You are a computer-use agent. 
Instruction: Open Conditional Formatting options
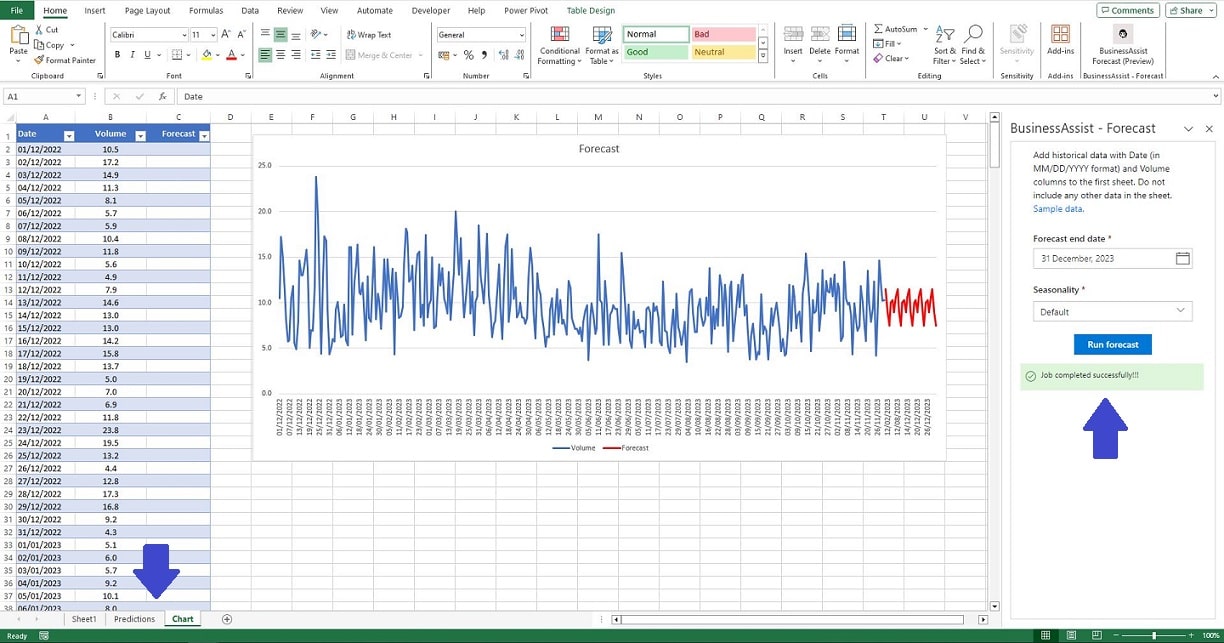[x=559, y=47]
